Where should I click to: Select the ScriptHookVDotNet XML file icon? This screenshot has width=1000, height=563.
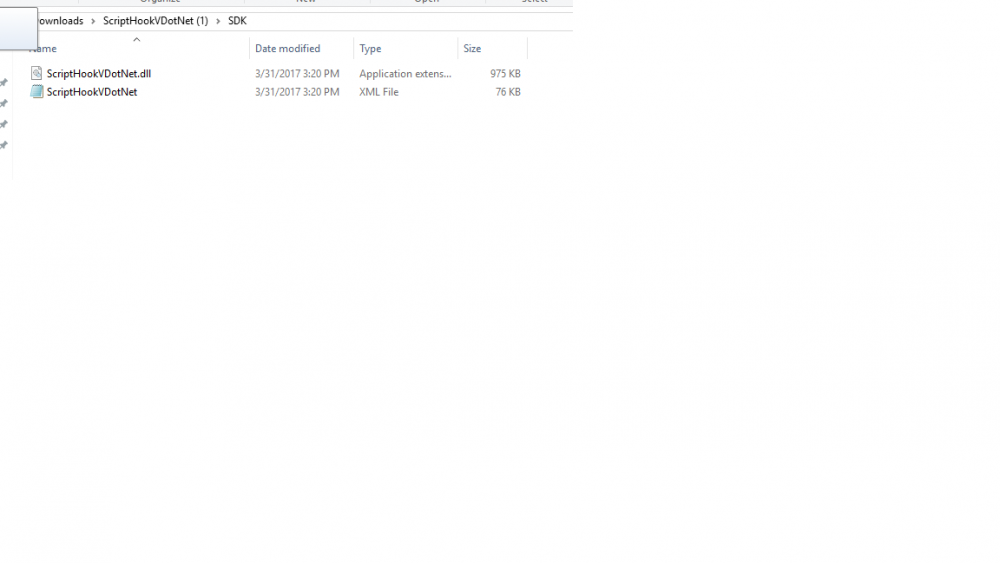pyautogui.click(x=37, y=92)
